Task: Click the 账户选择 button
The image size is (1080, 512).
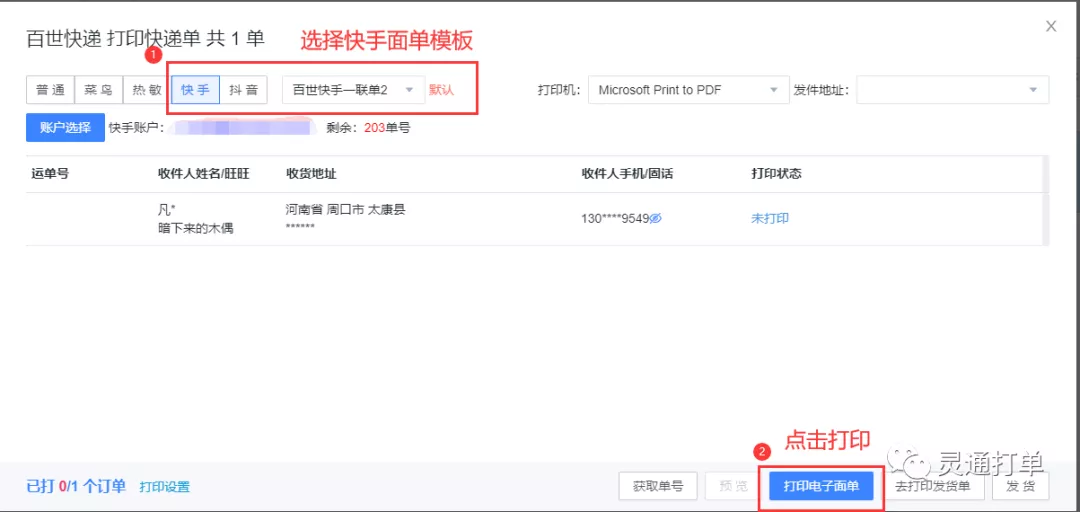Action: point(65,127)
